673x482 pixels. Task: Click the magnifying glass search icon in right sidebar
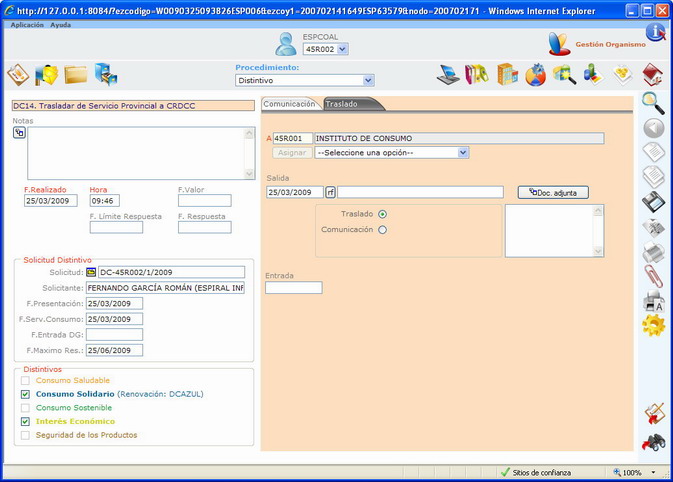click(653, 103)
